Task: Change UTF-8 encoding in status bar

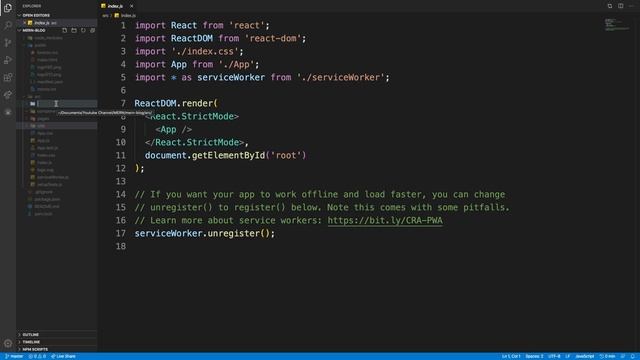Action: coord(554,356)
